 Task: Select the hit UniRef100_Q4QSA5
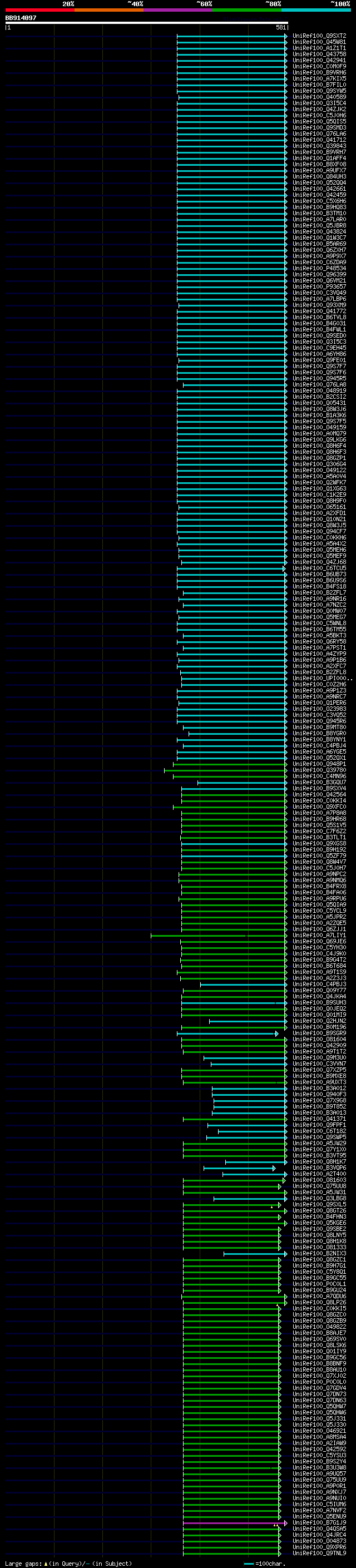pyautogui.click(x=319, y=1529)
